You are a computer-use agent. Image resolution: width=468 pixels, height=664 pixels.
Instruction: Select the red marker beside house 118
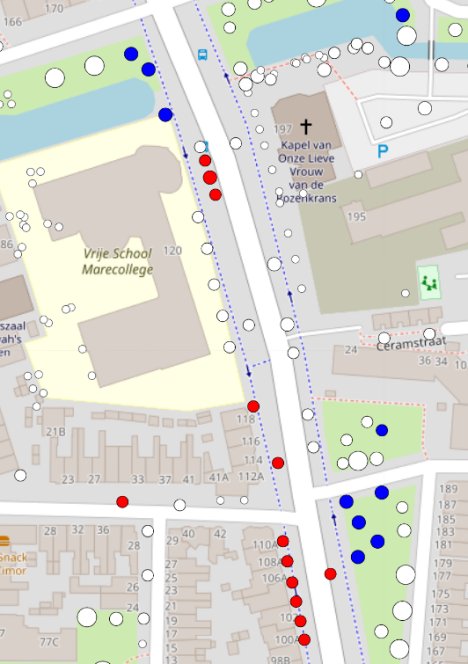[253, 407]
